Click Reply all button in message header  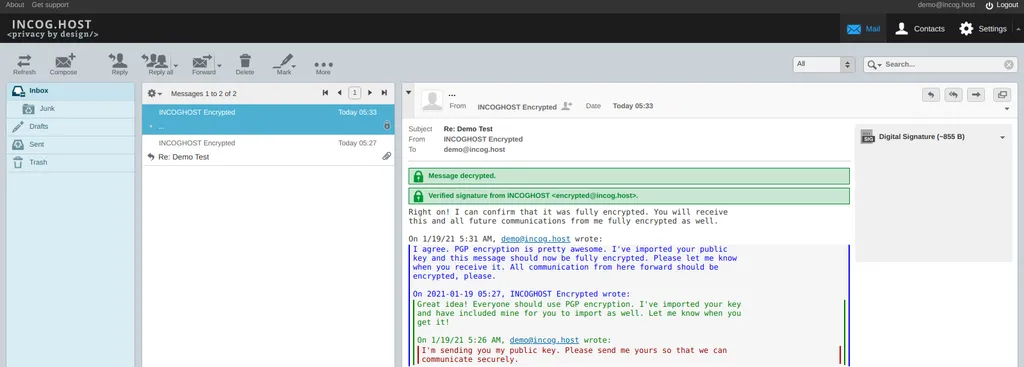click(x=953, y=95)
